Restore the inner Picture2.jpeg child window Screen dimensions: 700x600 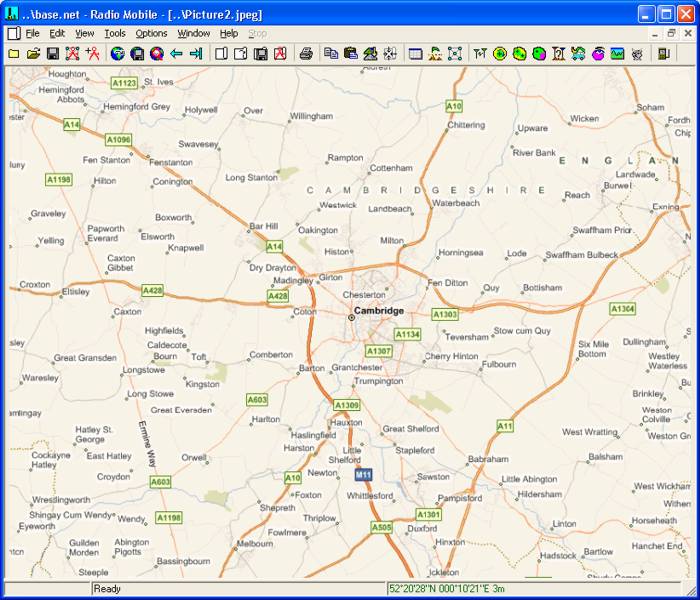pyautogui.click(x=671, y=33)
